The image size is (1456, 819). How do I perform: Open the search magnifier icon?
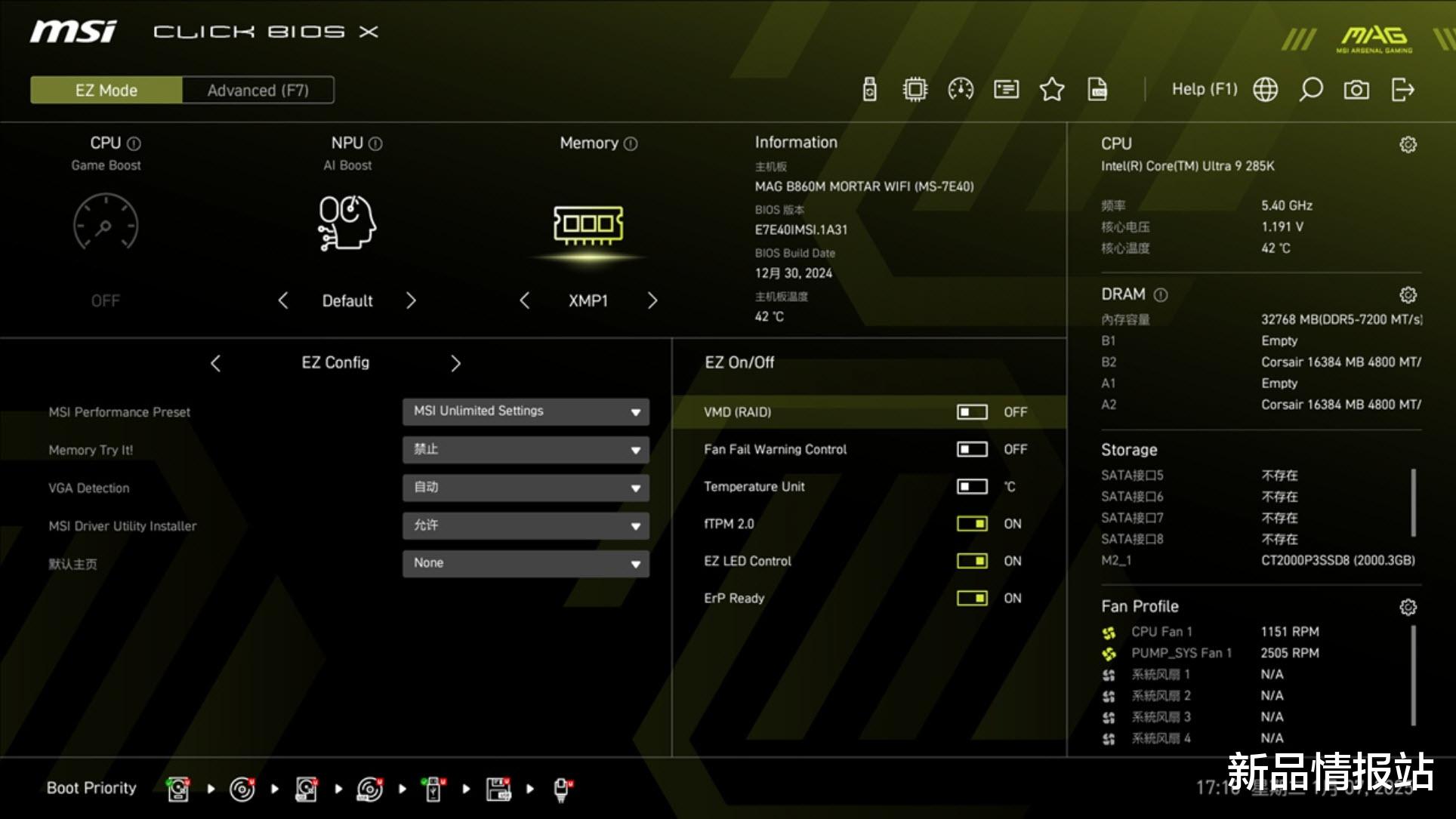coord(1311,90)
